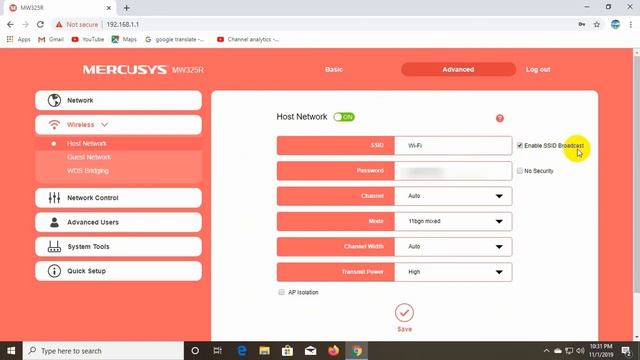640x360 pixels.
Task: Click the Not secure warning icon
Action: click(x=59, y=24)
